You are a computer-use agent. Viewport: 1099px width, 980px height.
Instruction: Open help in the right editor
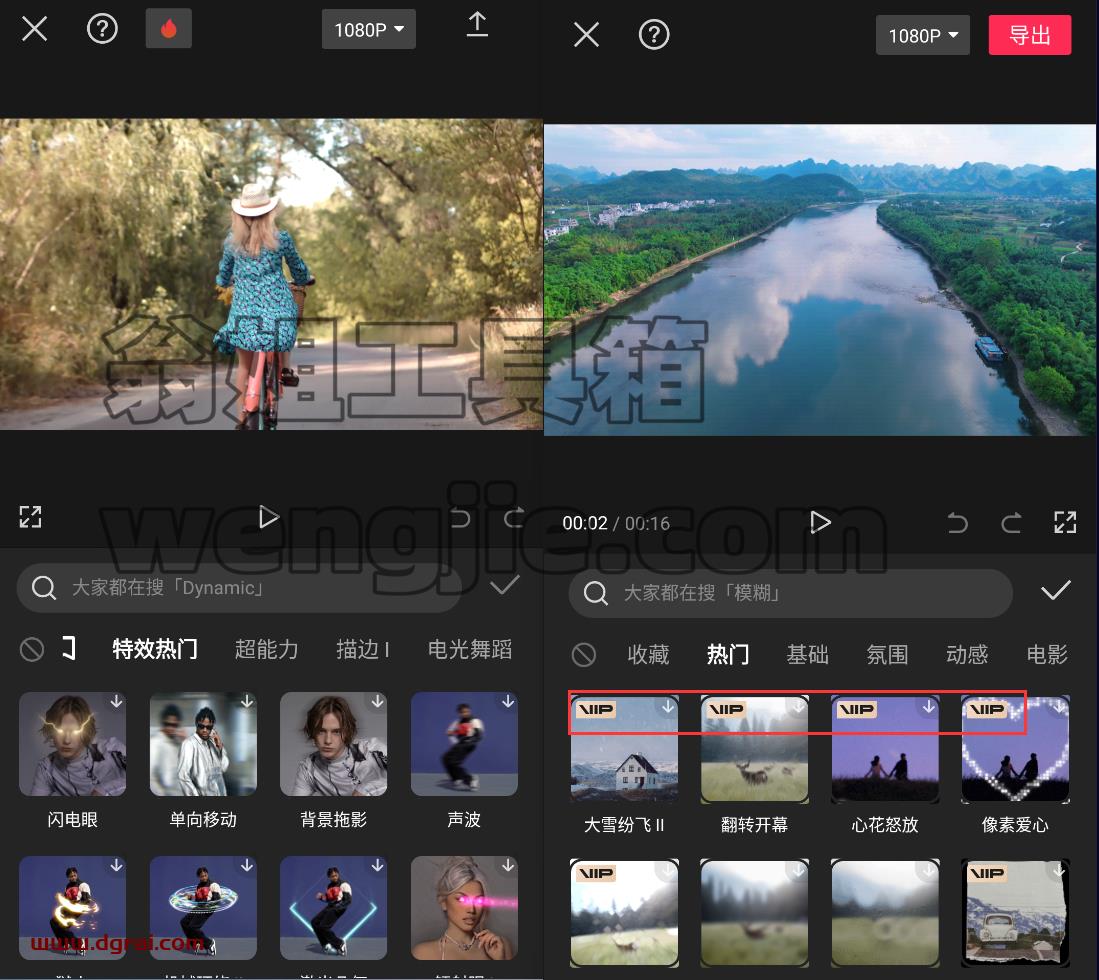click(654, 34)
